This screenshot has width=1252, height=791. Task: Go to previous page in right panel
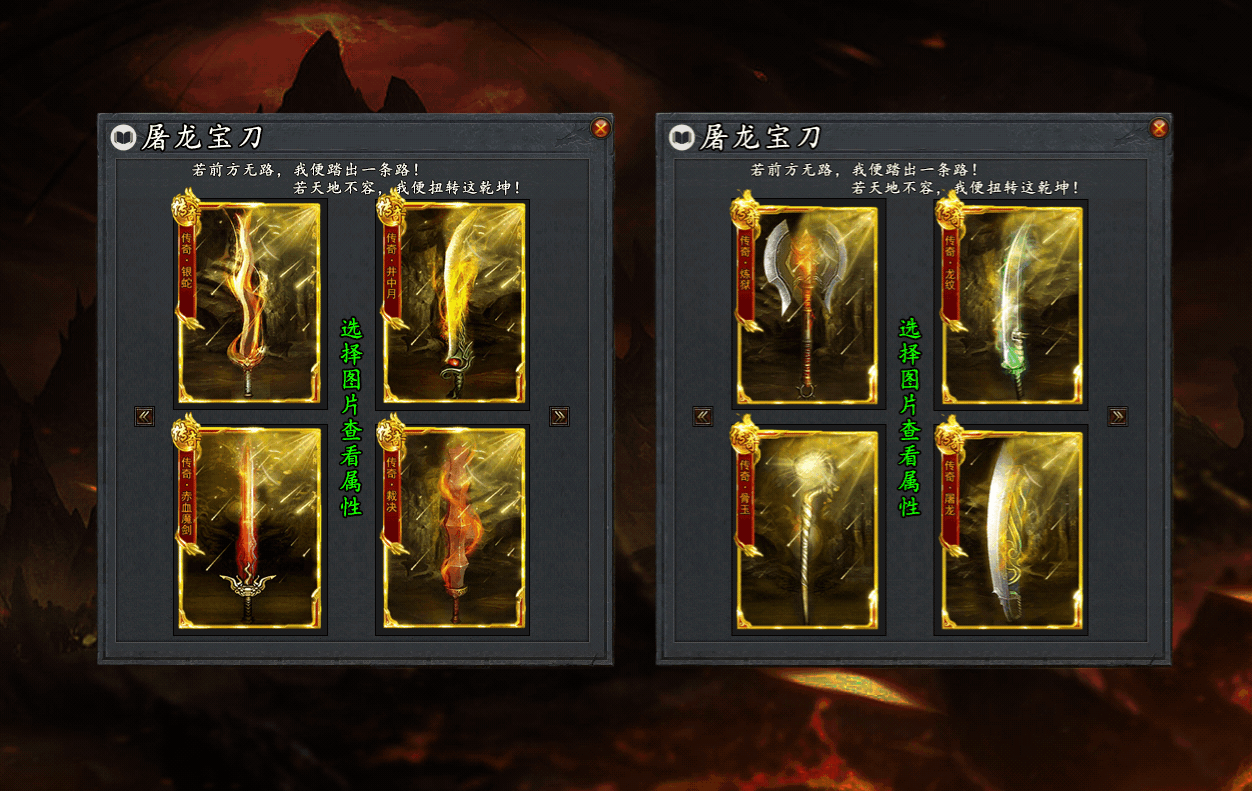coord(703,416)
